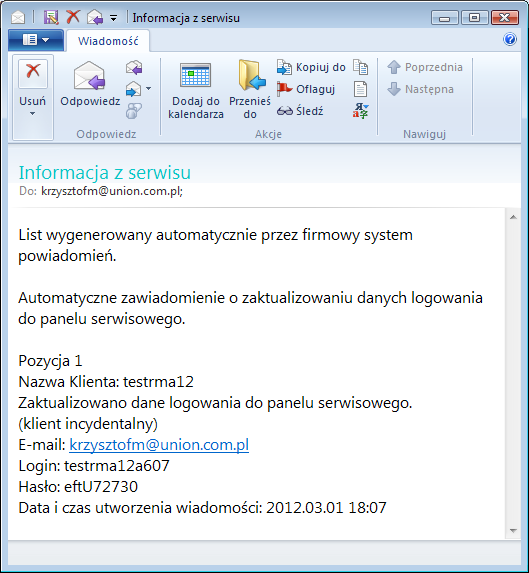Close the Informacja z serwisu window

pos(505,18)
